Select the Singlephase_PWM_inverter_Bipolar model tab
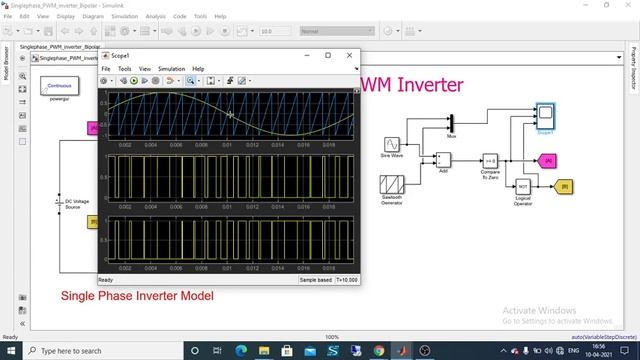Screen dimensions: 640x360 tap(60, 47)
